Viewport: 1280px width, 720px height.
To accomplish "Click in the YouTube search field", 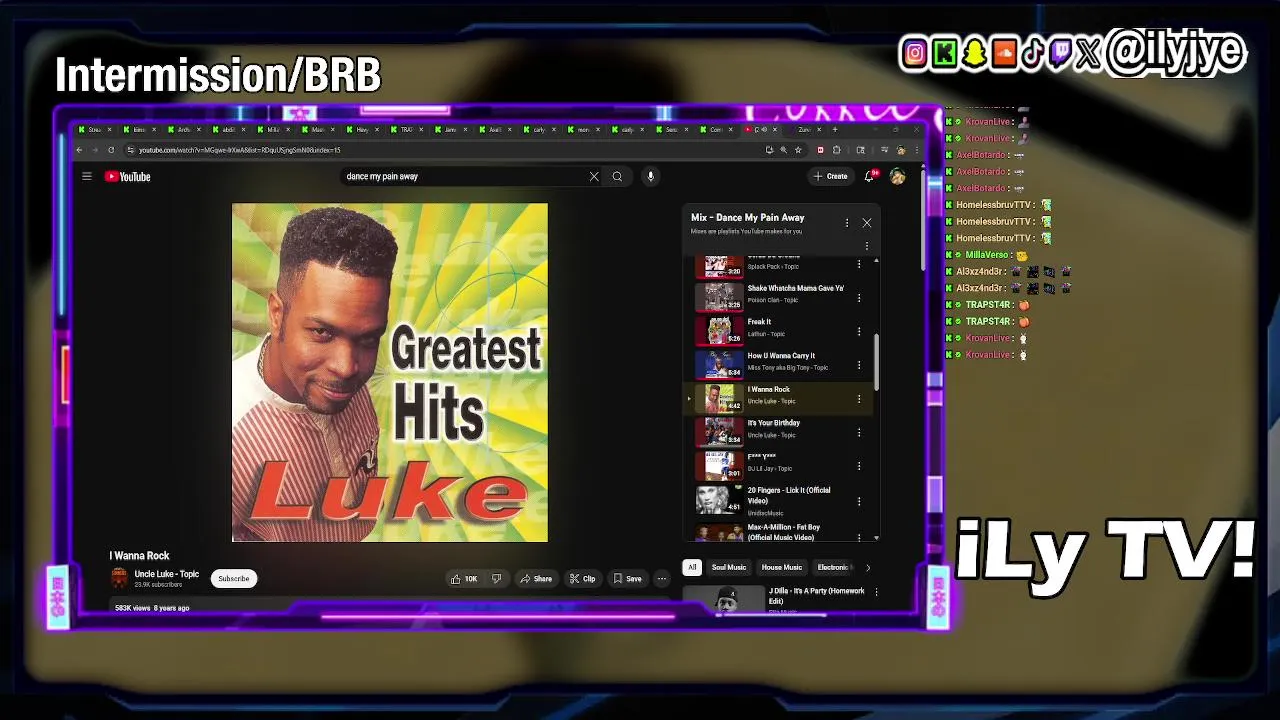I will [x=465, y=176].
